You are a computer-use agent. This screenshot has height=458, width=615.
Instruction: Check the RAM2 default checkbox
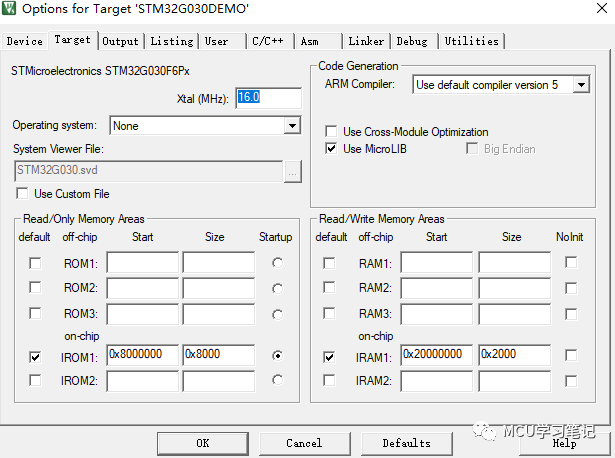point(329,287)
